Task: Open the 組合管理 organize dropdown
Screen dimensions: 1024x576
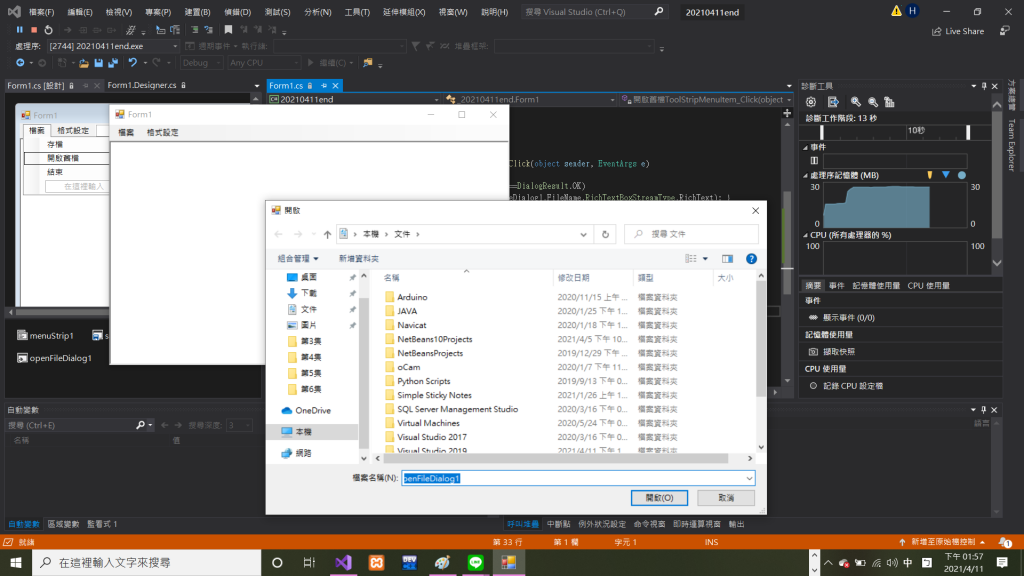Action: pyautogui.click(x=298, y=259)
